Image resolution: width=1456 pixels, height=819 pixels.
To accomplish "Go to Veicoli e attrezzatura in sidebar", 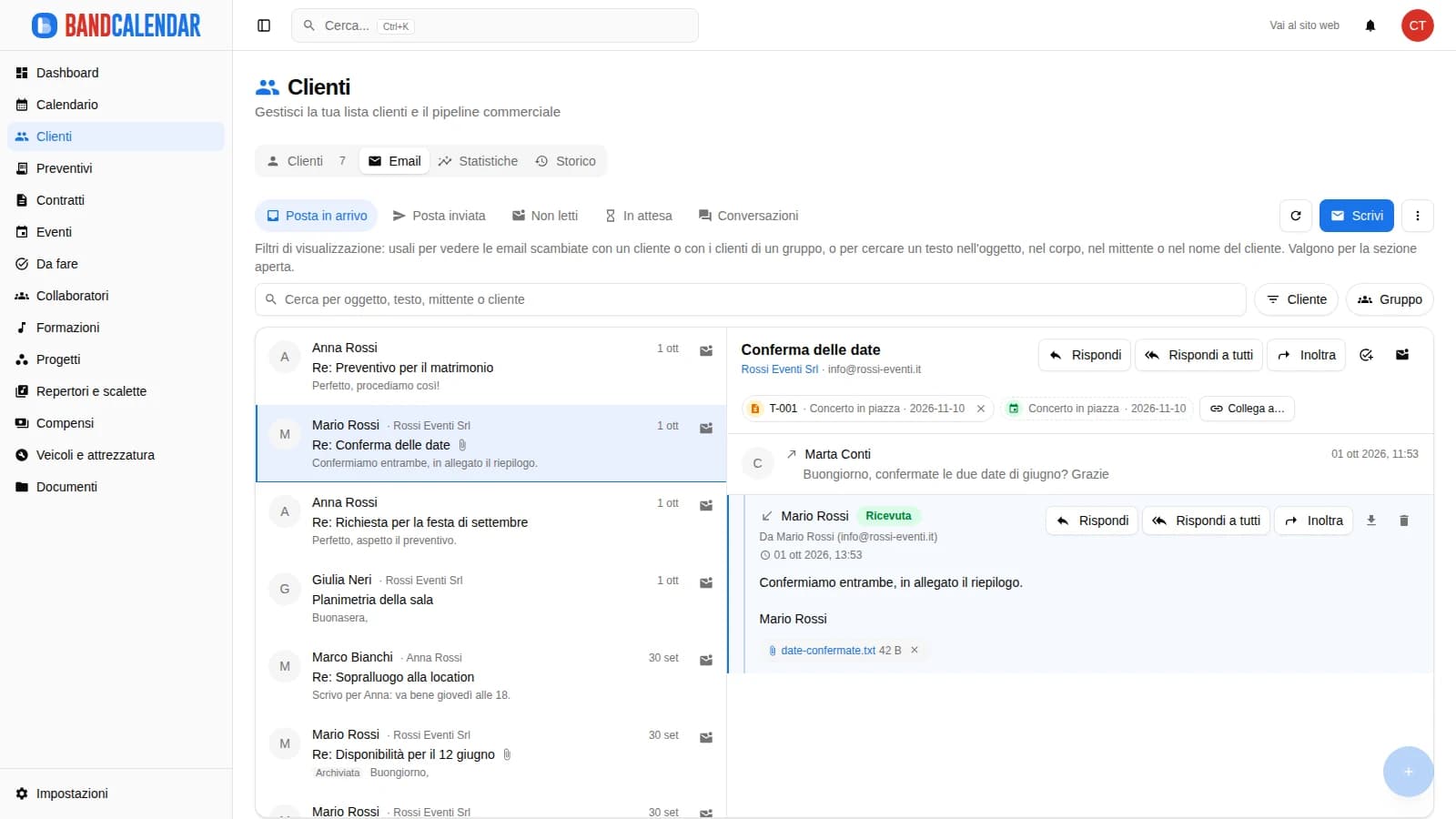I will 116,455.
